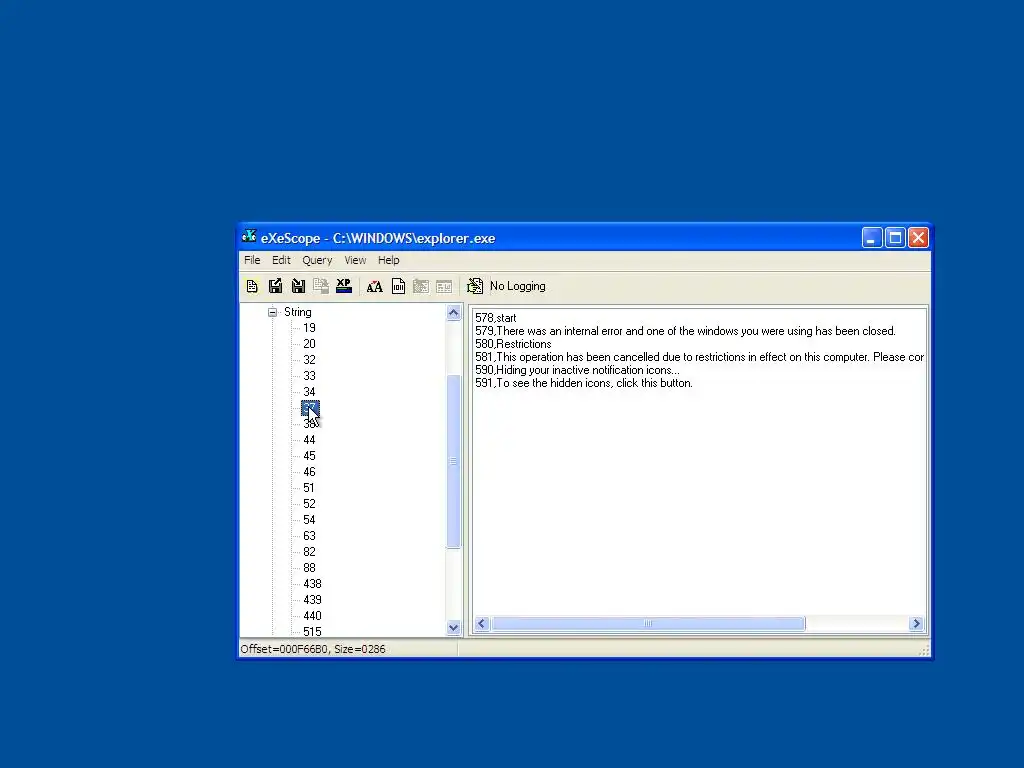This screenshot has width=1024, height=768.
Task: Select string table 82 in the tree
Action: pos(310,552)
